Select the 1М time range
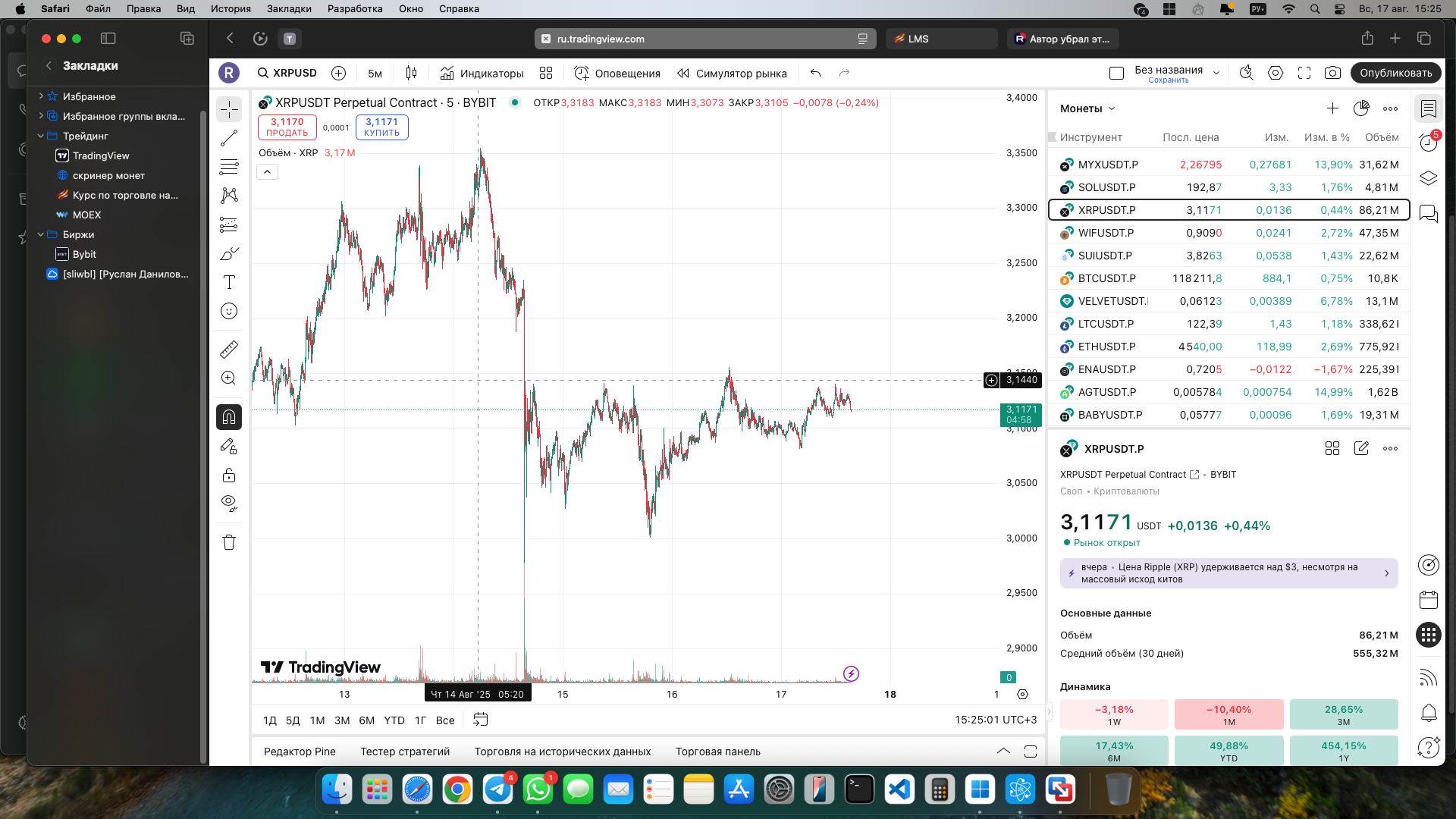The image size is (1456, 819). (317, 720)
